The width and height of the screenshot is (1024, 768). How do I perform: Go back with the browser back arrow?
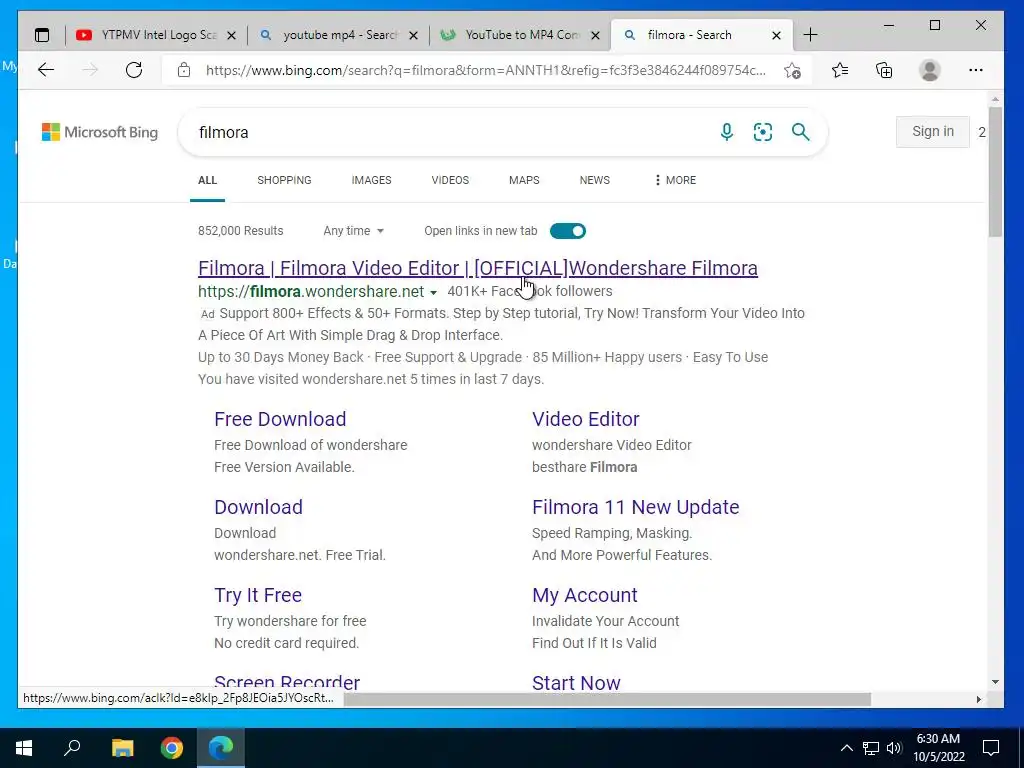coord(46,70)
